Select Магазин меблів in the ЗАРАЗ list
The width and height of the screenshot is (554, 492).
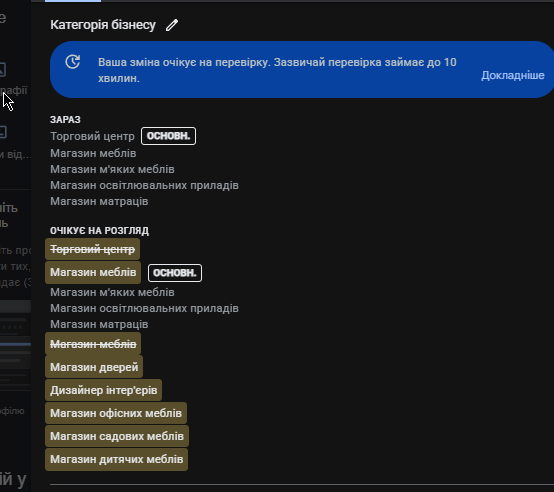[93, 153]
